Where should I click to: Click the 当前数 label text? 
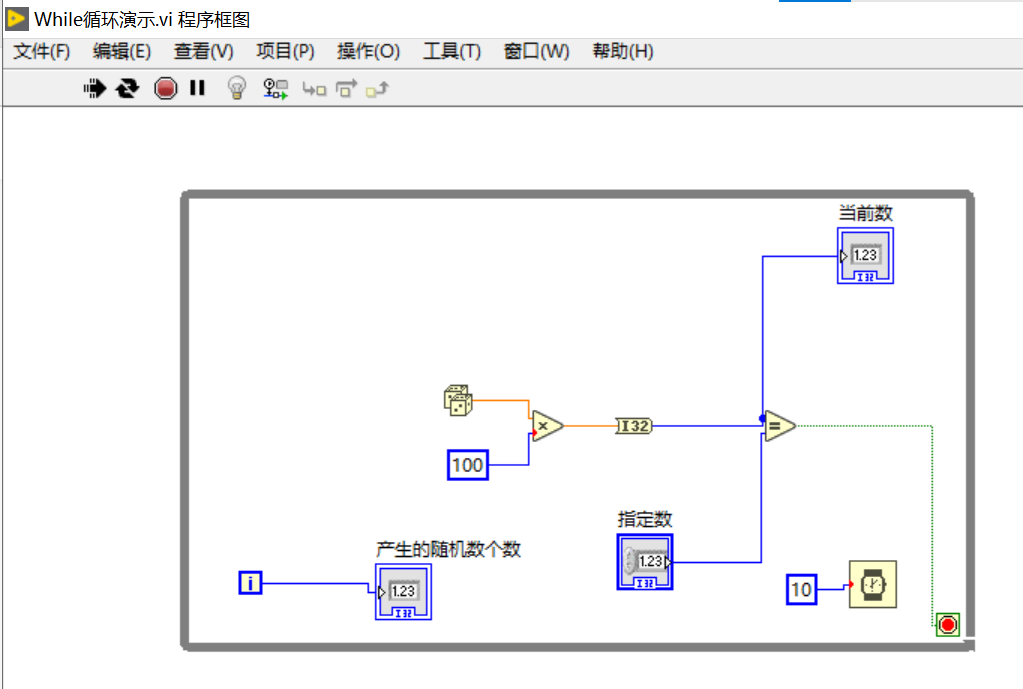[x=866, y=213]
